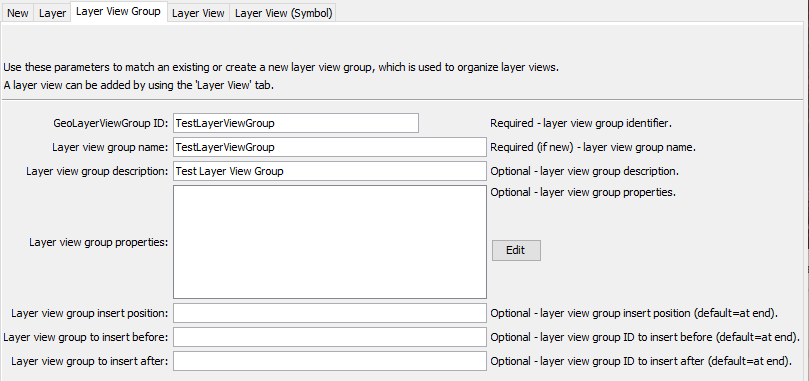809x381 pixels.
Task: Focus the Layer view group insert position field
Action: 330,313
